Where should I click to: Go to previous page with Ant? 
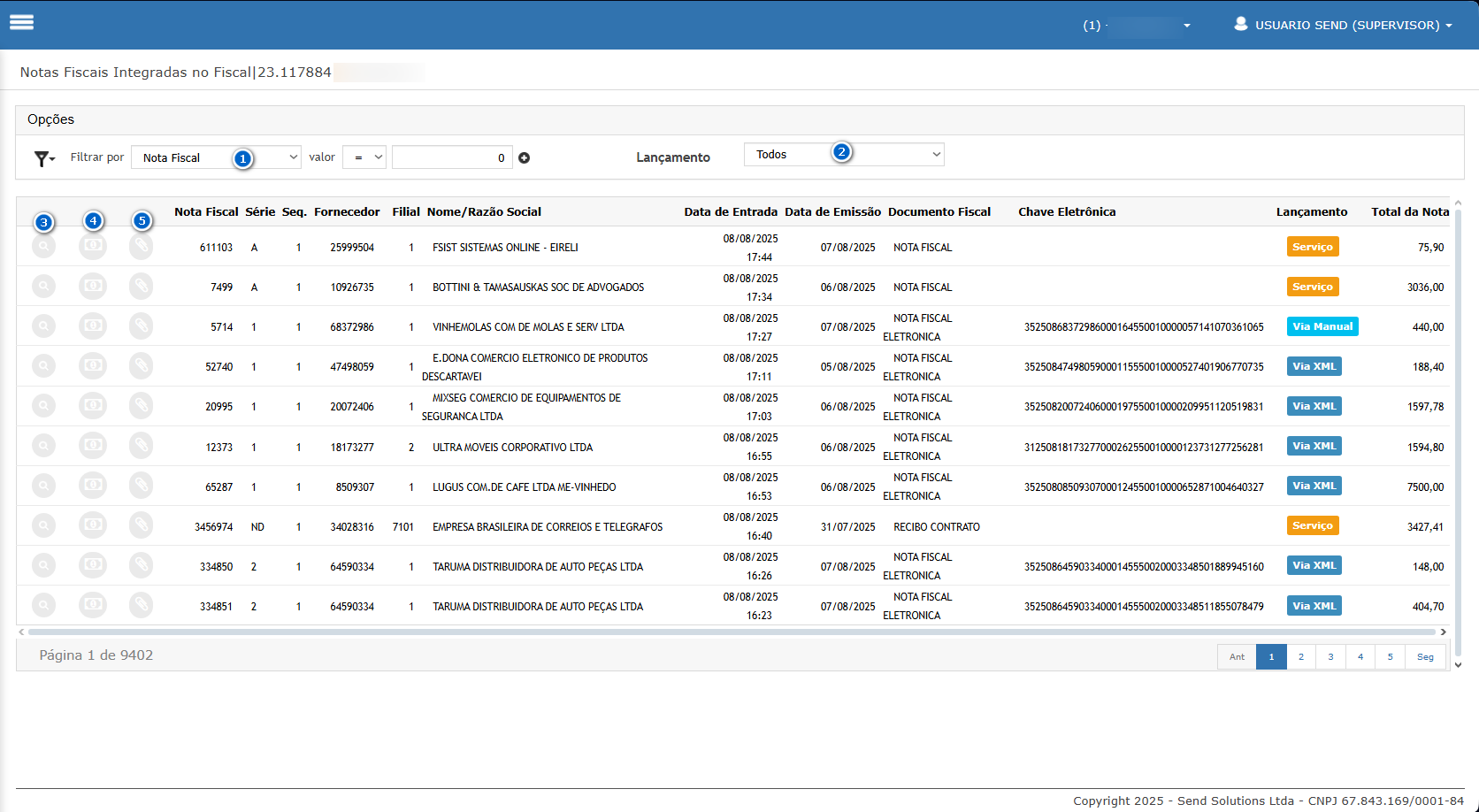click(x=1237, y=656)
